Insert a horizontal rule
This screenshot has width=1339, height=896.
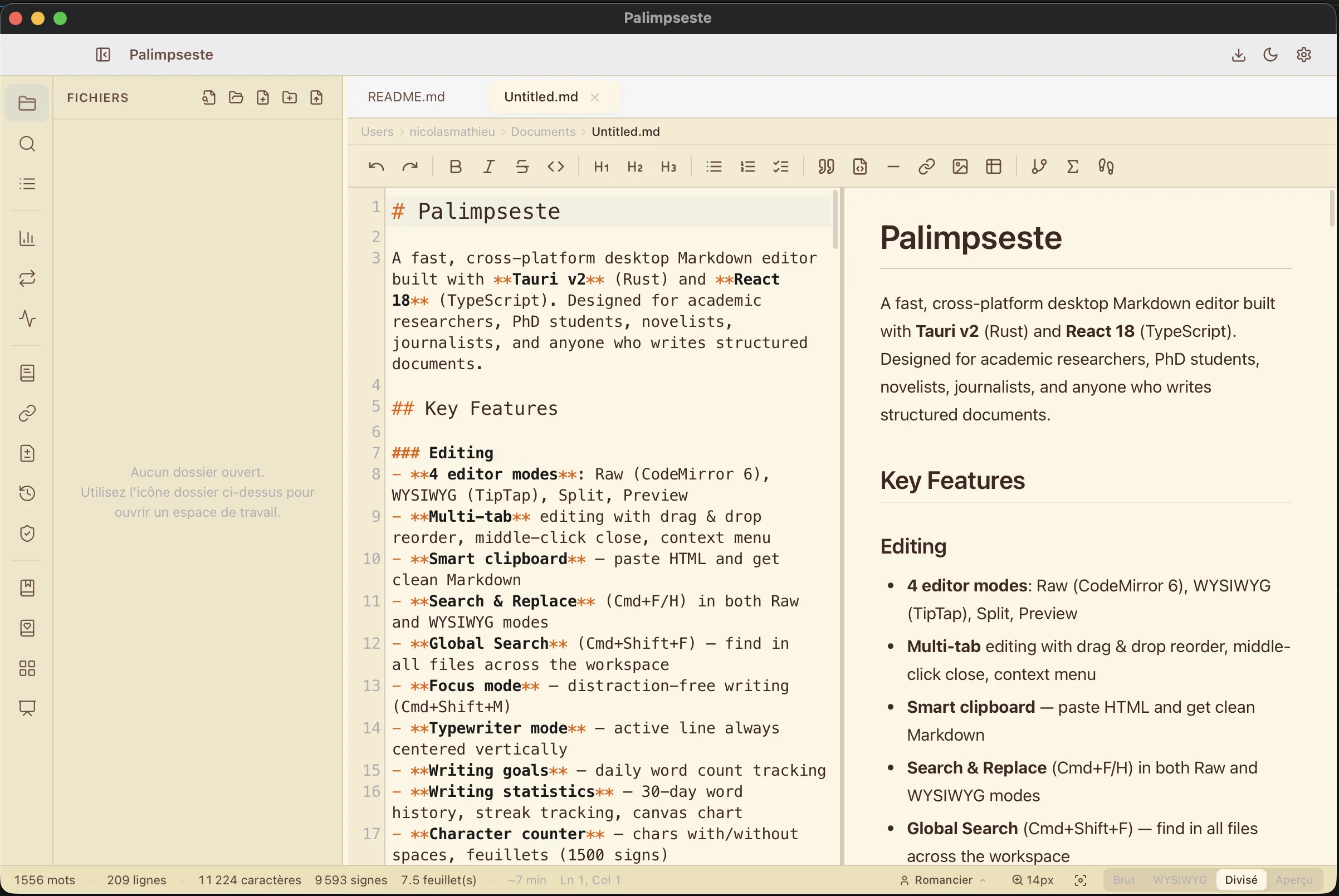(893, 167)
